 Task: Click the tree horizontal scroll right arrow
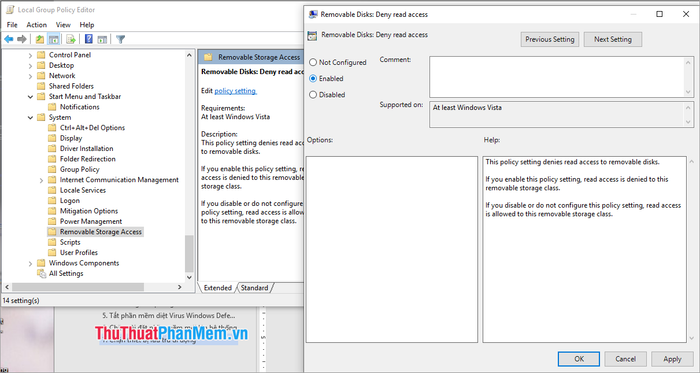tap(179, 287)
